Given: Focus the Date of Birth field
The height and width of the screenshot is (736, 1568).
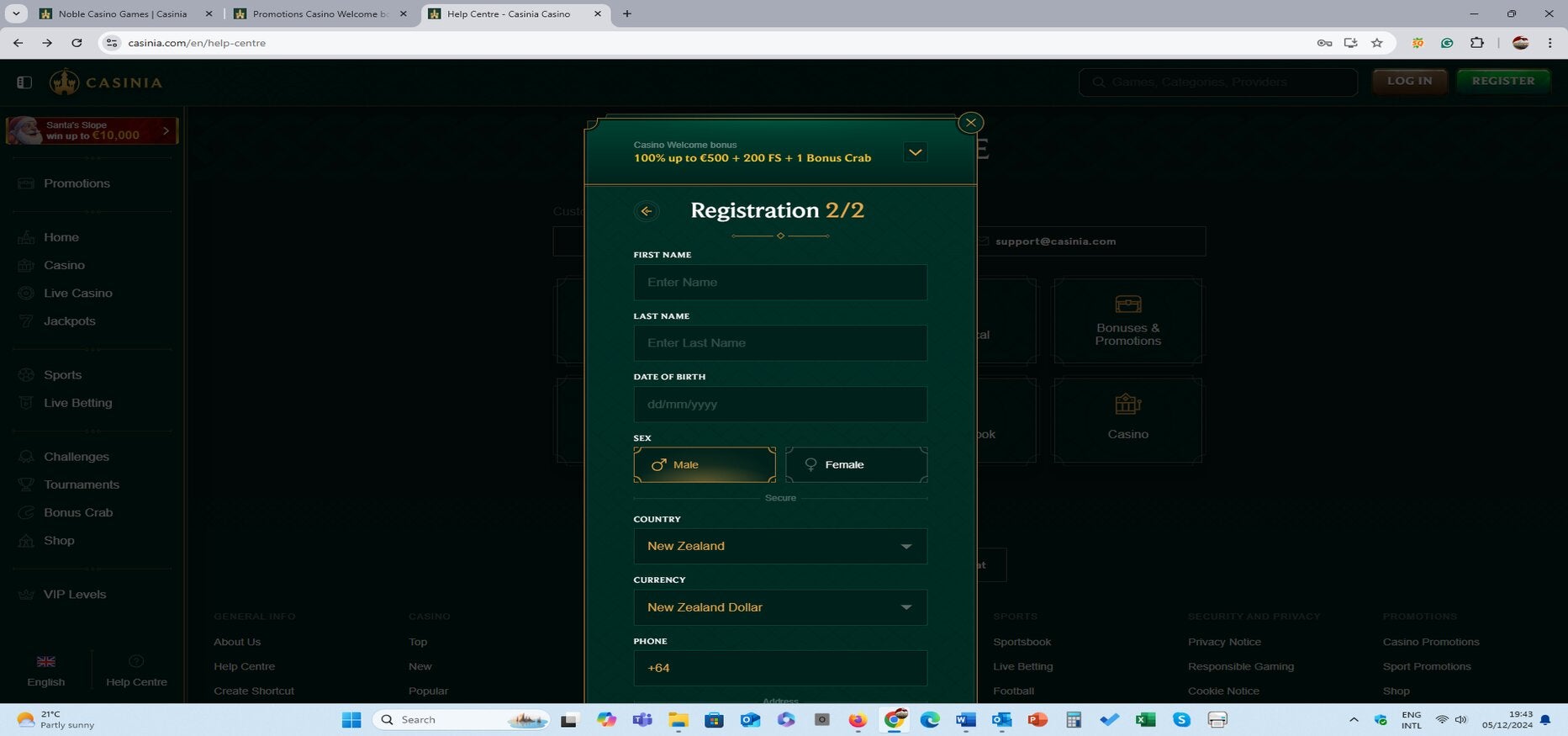Looking at the screenshot, I should (x=780, y=405).
